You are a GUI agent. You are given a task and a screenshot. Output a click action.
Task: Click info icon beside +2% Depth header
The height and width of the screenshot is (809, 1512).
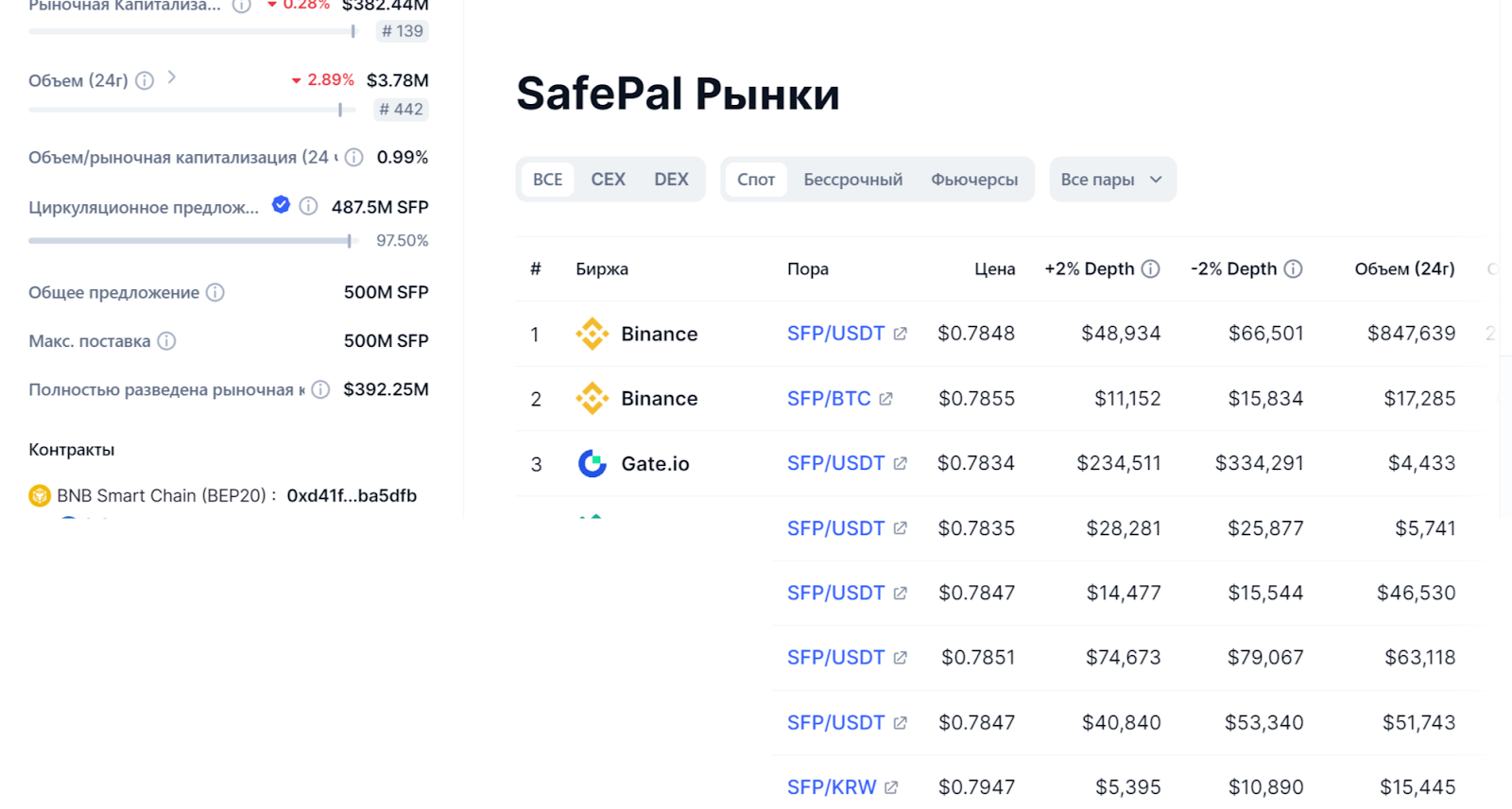[1150, 269]
